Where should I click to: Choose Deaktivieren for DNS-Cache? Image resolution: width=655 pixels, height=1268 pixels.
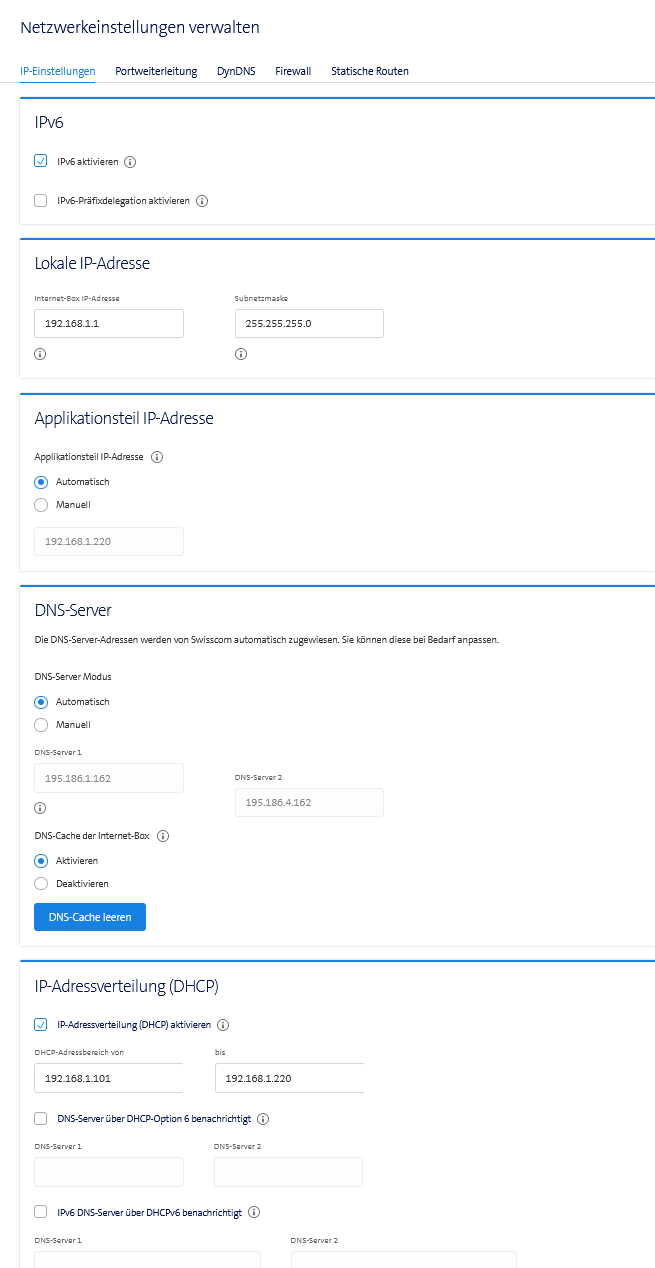41,884
